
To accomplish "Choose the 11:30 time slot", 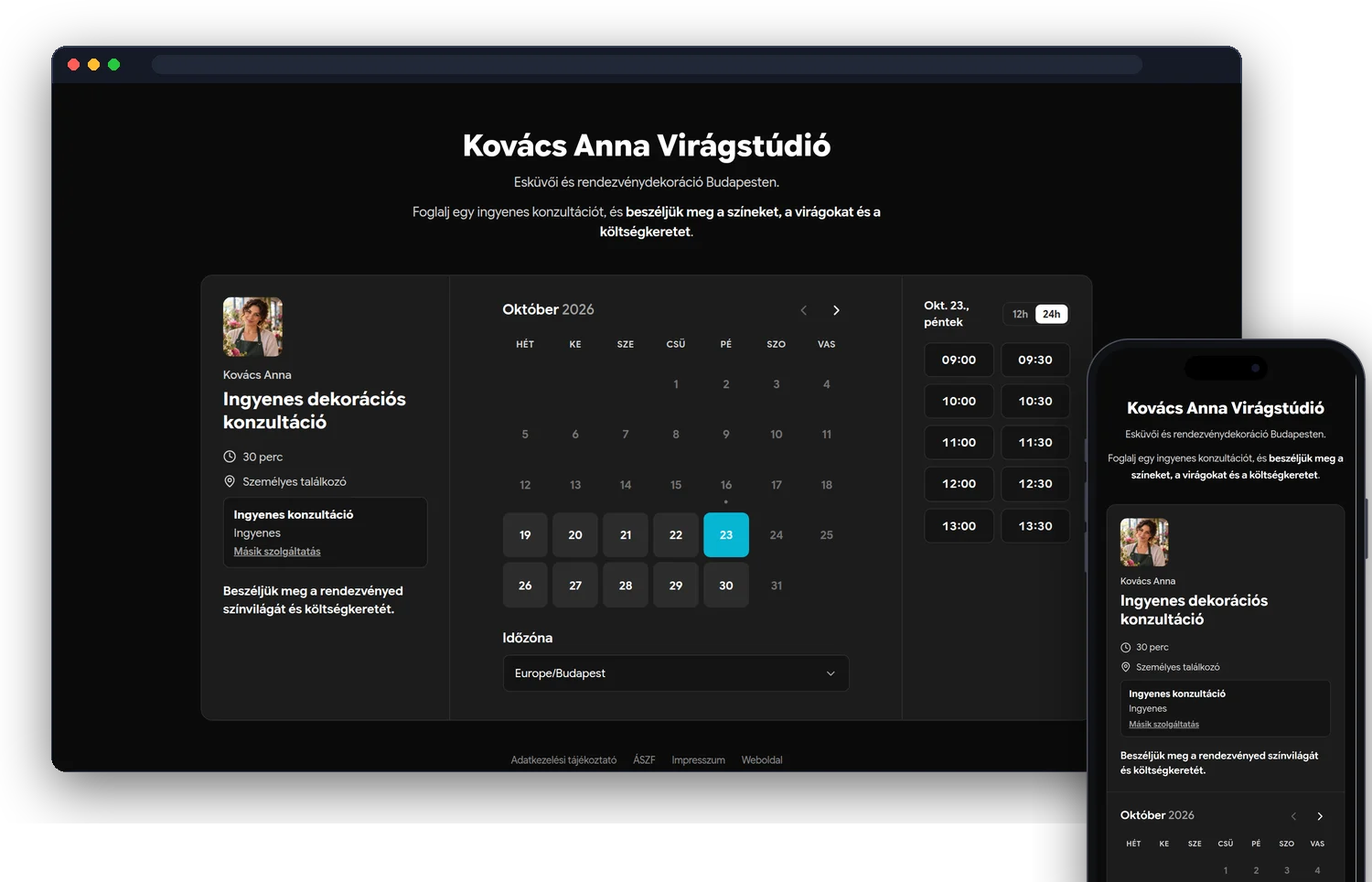I will coord(1035,442).
